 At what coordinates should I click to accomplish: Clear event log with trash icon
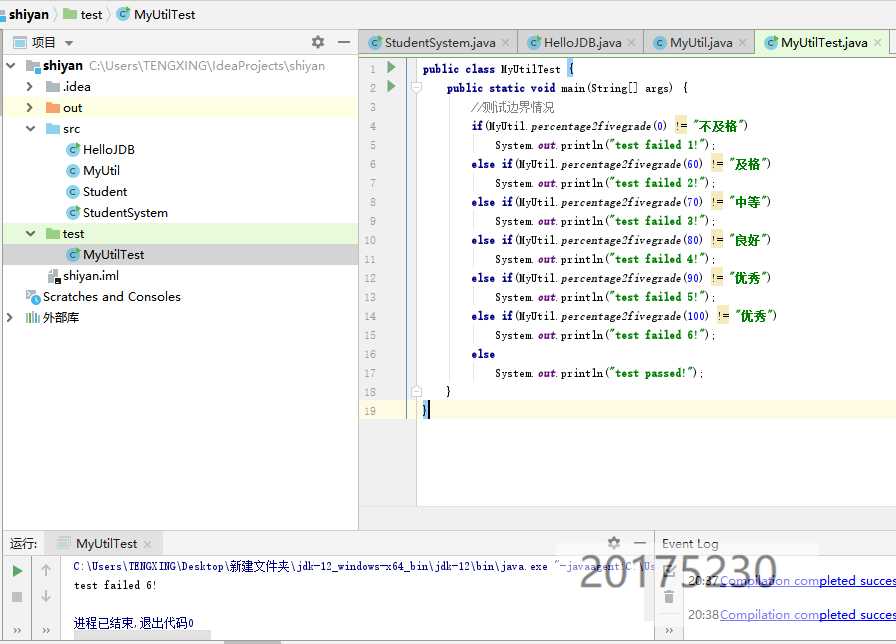[669, 597]
